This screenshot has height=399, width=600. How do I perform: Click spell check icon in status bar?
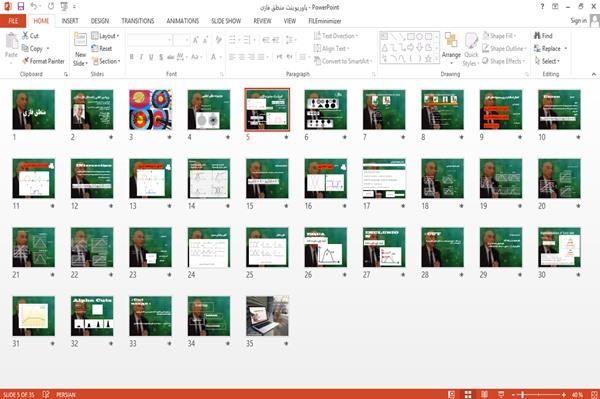[46, 394]
